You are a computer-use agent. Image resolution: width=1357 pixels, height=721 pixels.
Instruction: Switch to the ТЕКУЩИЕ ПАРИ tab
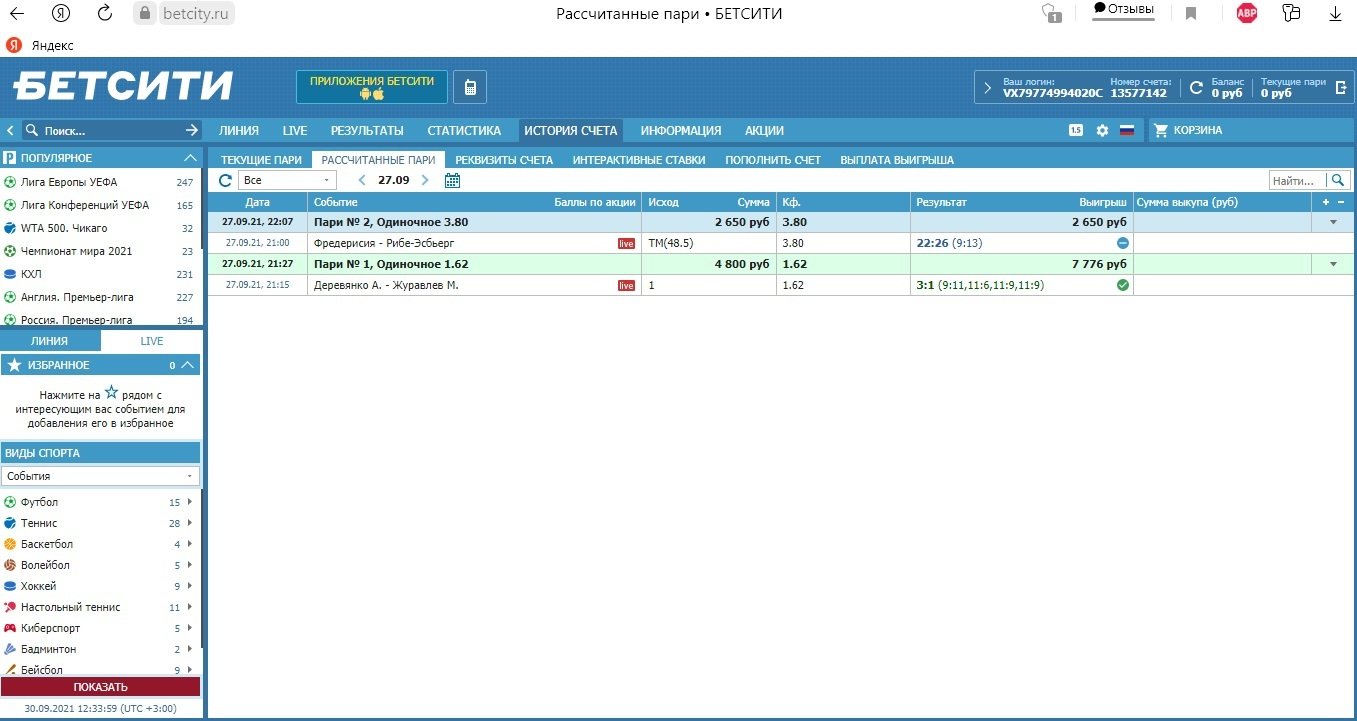261,160
